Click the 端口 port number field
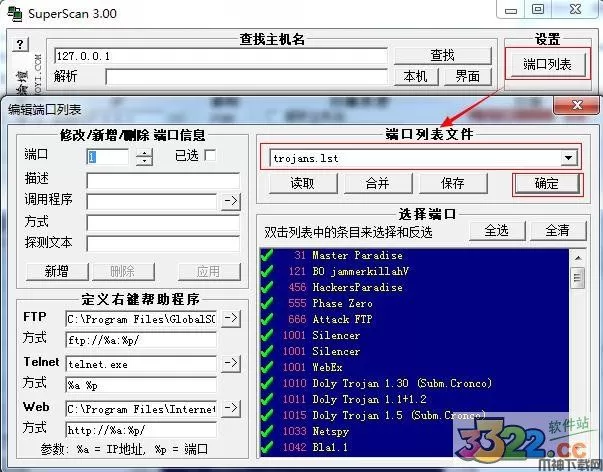 [x=107, y=157]
